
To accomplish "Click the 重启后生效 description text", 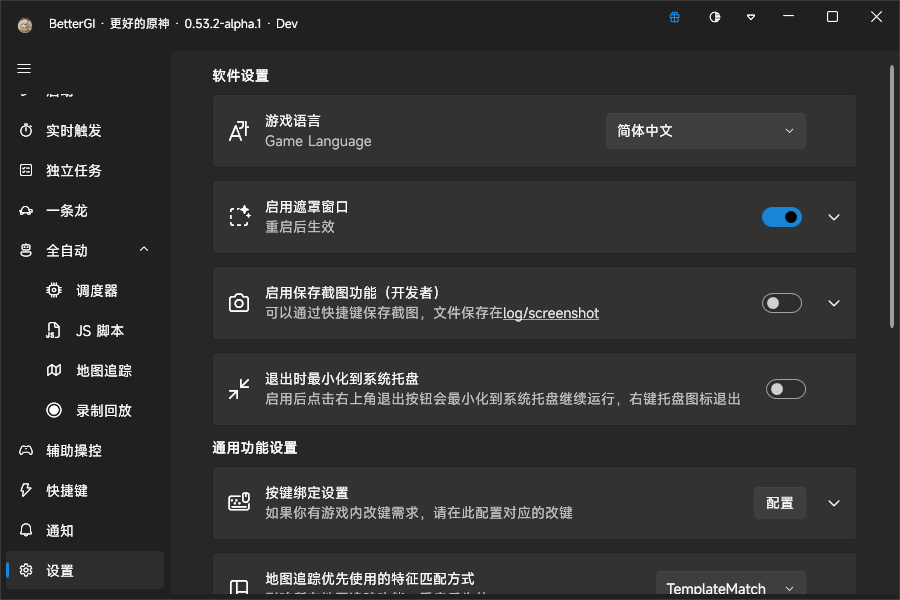I will point(300,227).
